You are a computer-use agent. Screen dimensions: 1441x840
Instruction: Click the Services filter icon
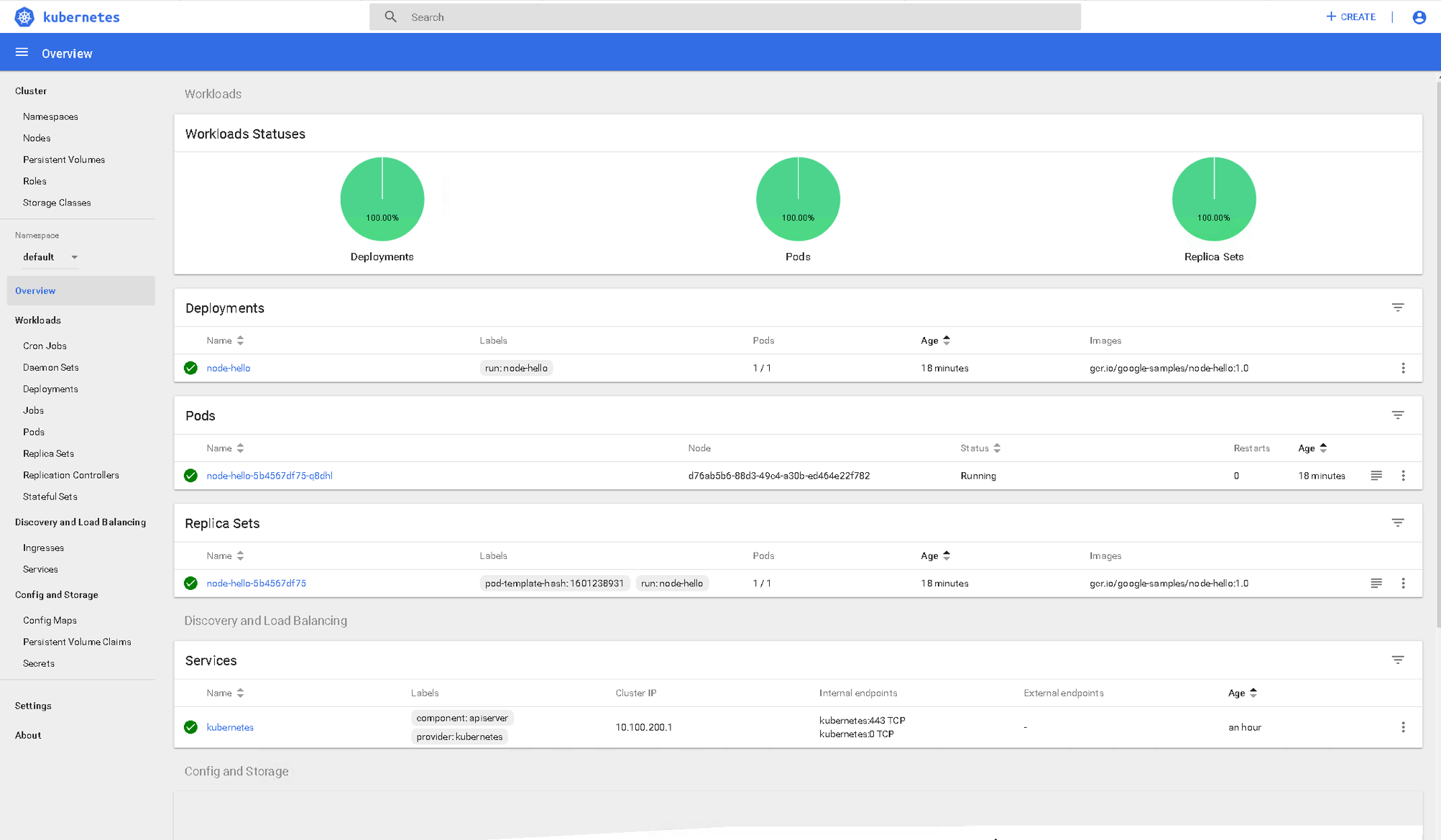(x=1397, y=660)
